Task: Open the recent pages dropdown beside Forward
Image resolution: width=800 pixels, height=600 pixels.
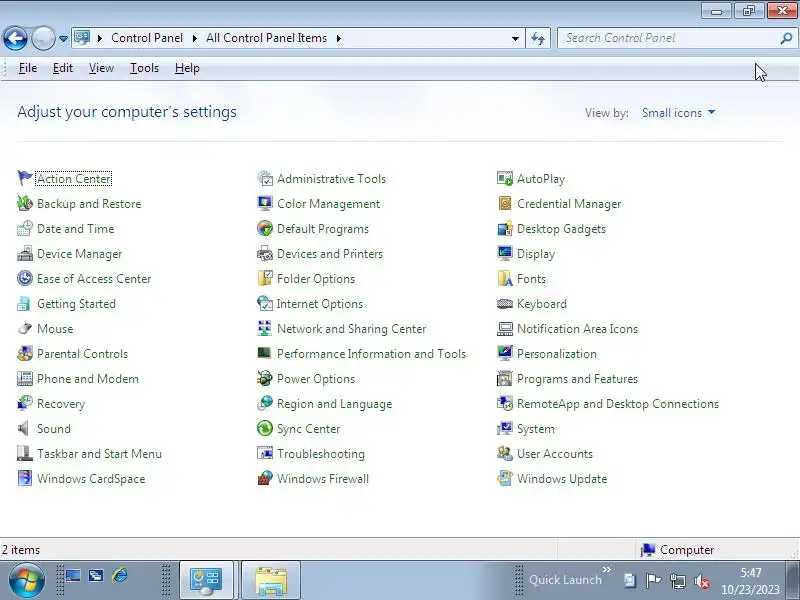Action: (x=63, y=39)
